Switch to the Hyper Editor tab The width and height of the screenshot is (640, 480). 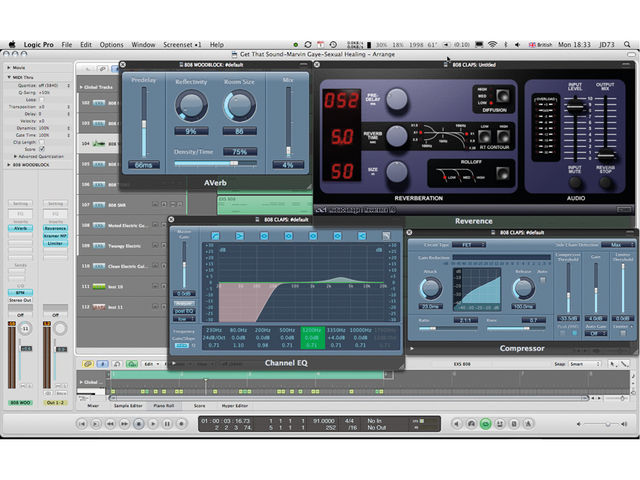[x=235, y=406]
